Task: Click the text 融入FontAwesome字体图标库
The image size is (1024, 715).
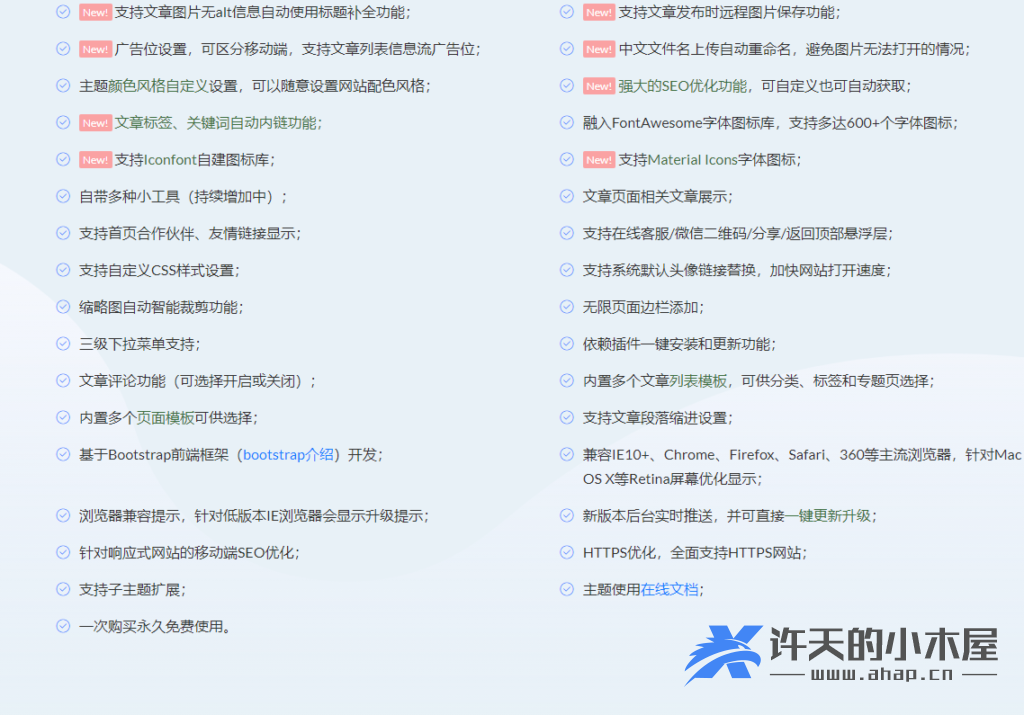Action: pyautogui.click(x=679, y=123)
